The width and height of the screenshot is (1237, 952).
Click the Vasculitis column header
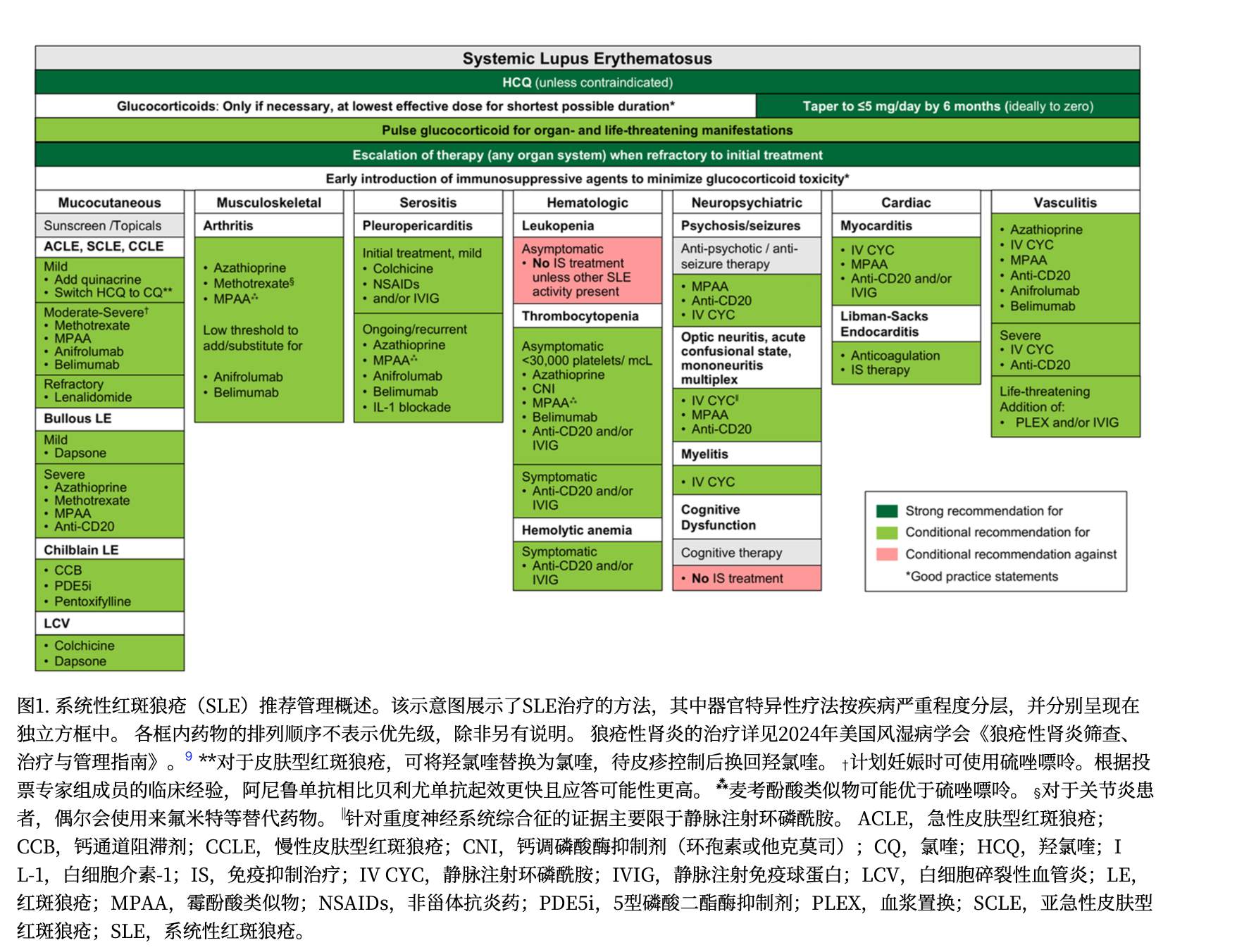(1064, 203)
